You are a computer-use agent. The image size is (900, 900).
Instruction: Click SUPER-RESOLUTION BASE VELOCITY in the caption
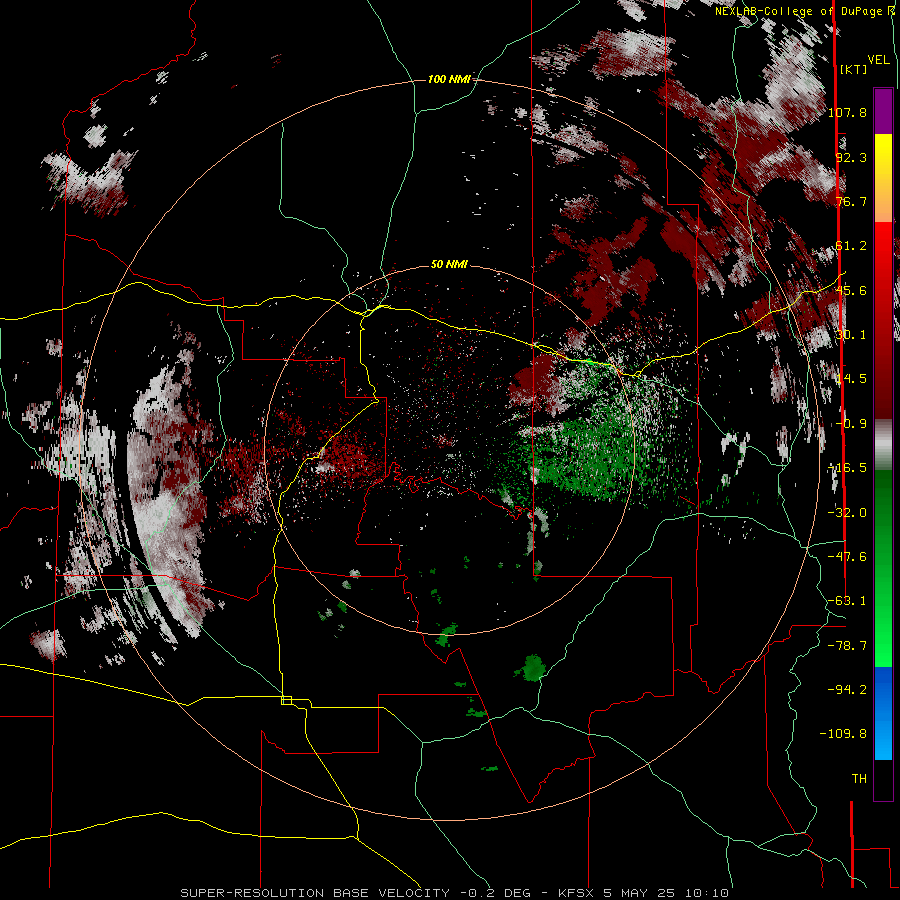(x=315, y=893)
